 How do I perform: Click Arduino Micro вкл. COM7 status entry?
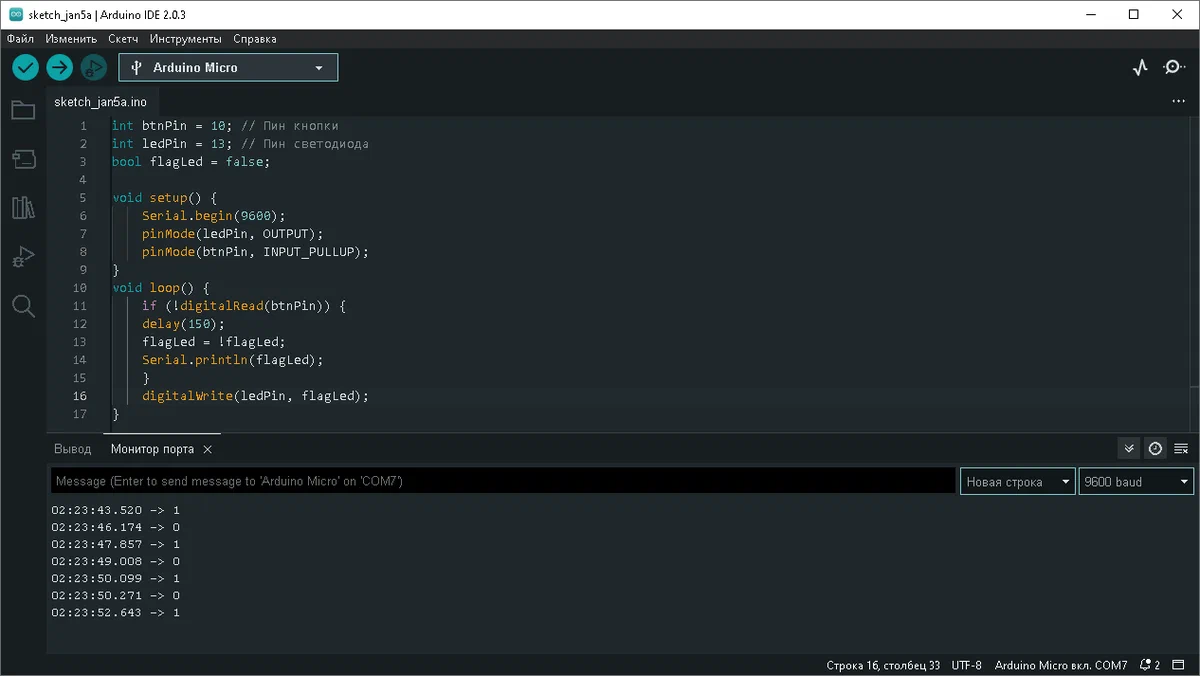click(x=1061, y=665)
